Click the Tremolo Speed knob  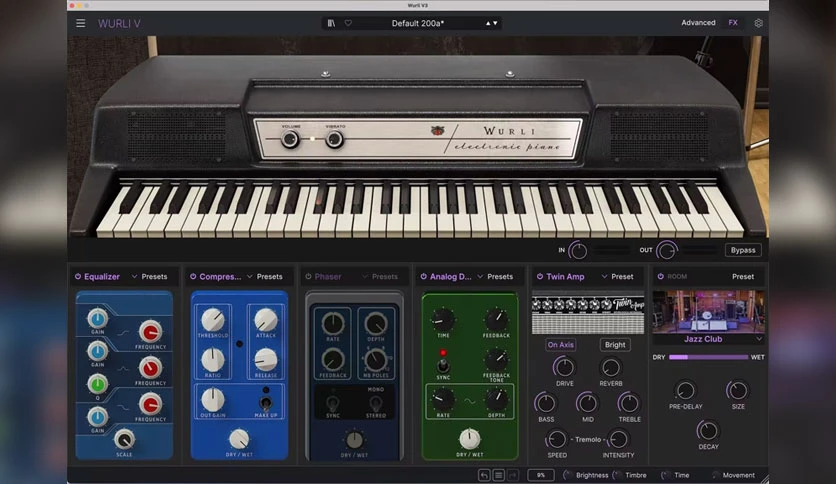[557, 439]
